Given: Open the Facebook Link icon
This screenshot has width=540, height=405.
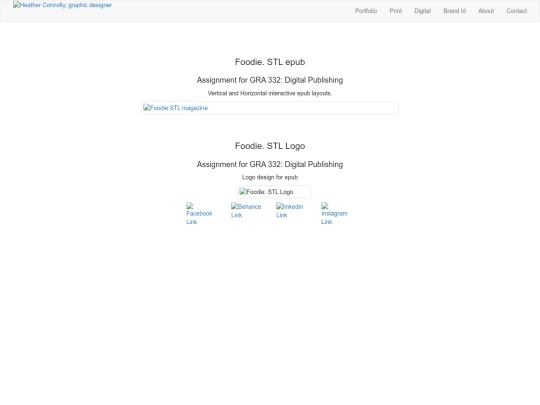Looking at the screenshot, I should [199, 214].
